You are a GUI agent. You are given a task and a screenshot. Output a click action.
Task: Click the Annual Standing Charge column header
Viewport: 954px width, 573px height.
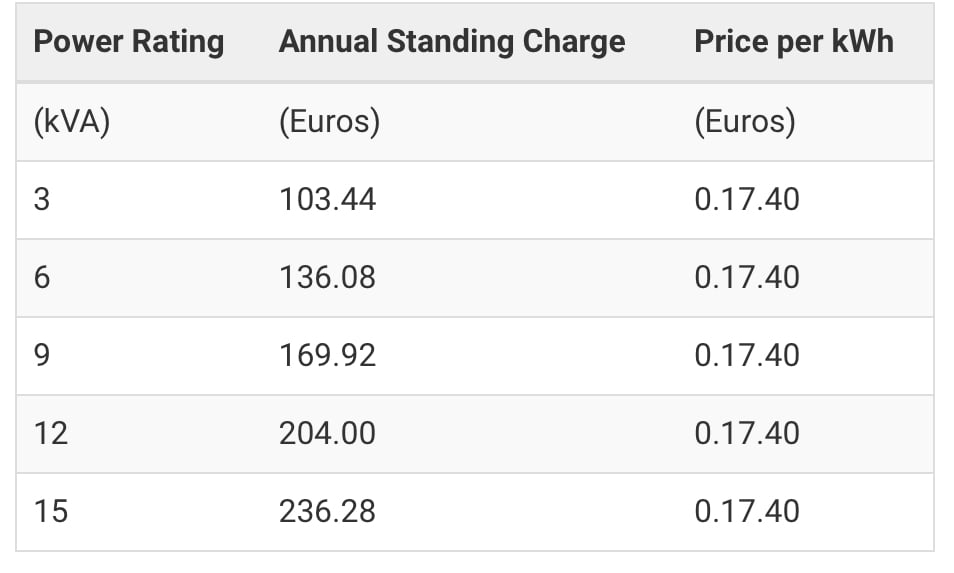tap(452, 42)
